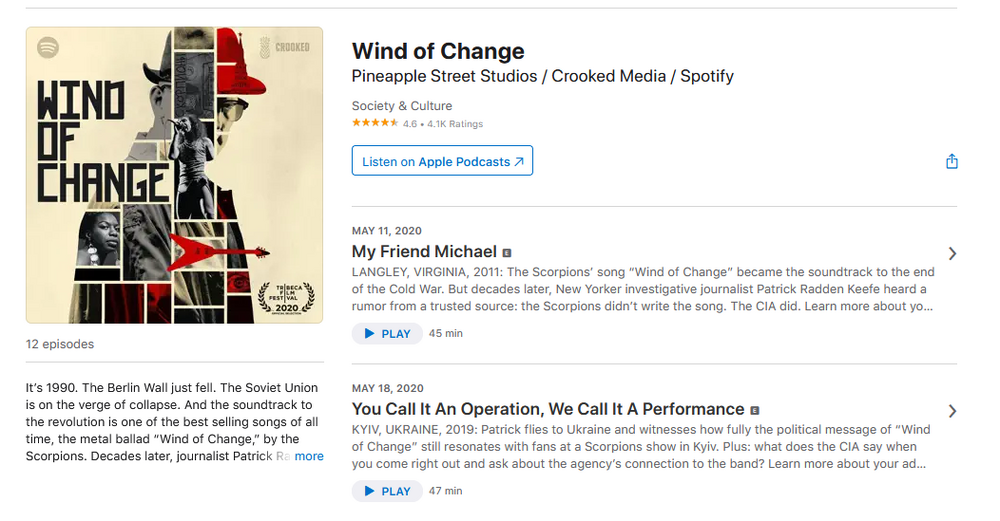
Task: Click the share icon
Action: [x=951, y=162]
